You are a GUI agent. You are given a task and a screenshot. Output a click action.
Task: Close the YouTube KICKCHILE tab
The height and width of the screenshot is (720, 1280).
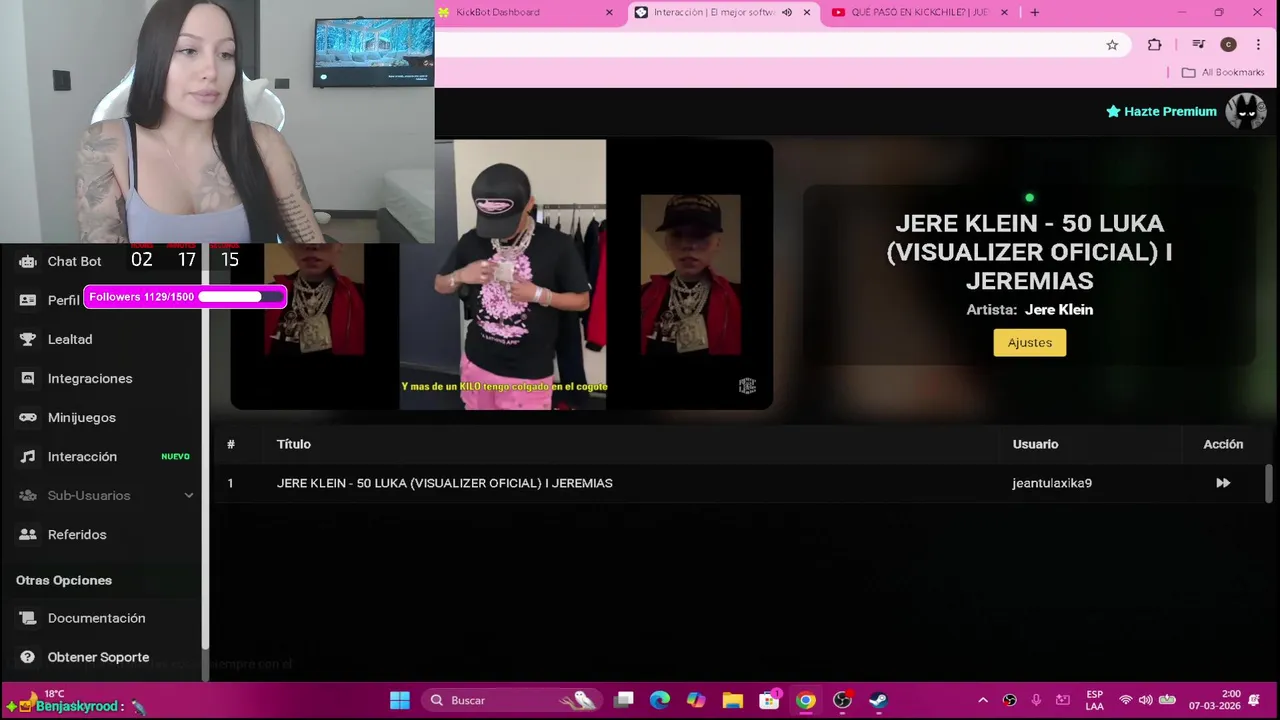point(1004,12)
